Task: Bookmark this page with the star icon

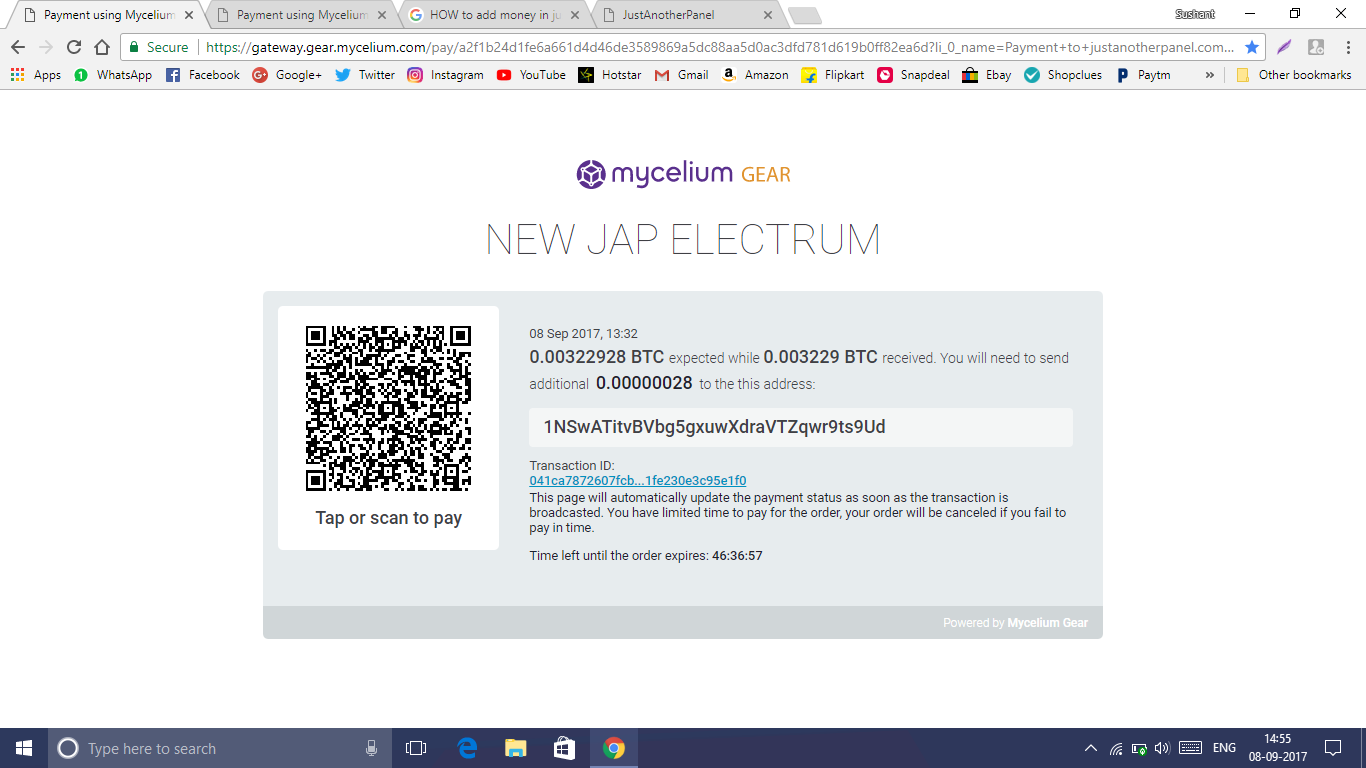Action: (x=1251, y=47)
